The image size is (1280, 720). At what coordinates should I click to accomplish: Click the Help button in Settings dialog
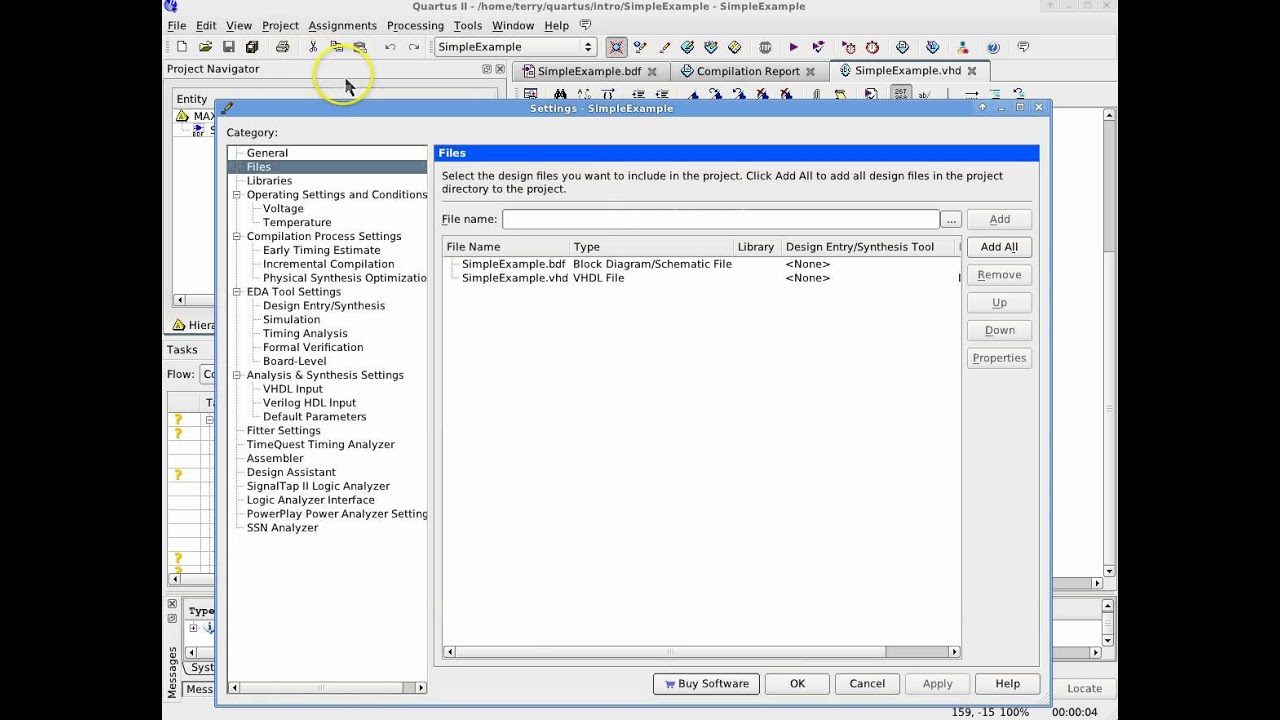click(x=1007, y=684)
